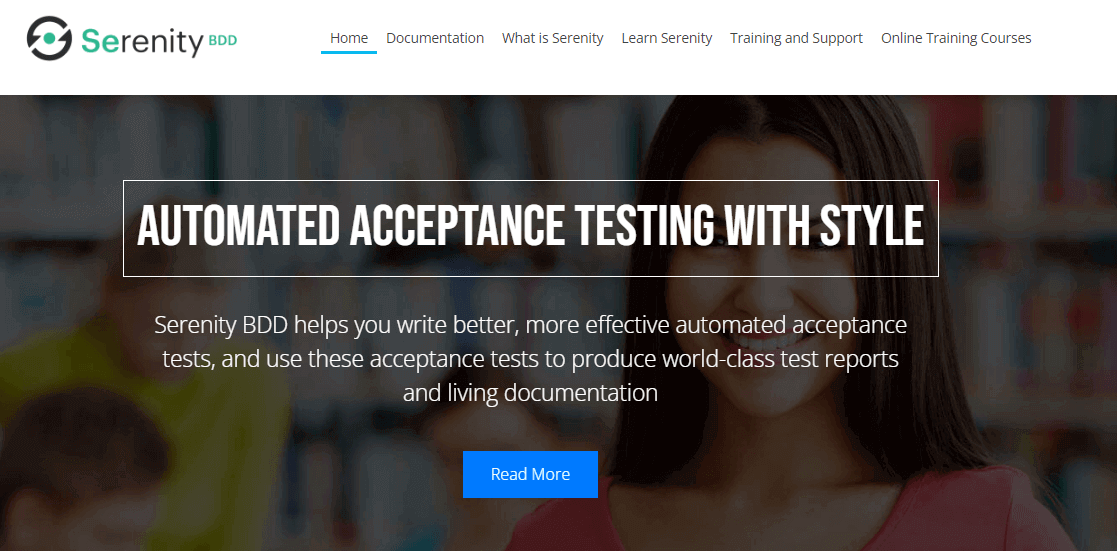Click the Serenity circular arrows logo icon
Image resolution: width=1117 pixels, height=551 pixels.
point(49,38)
